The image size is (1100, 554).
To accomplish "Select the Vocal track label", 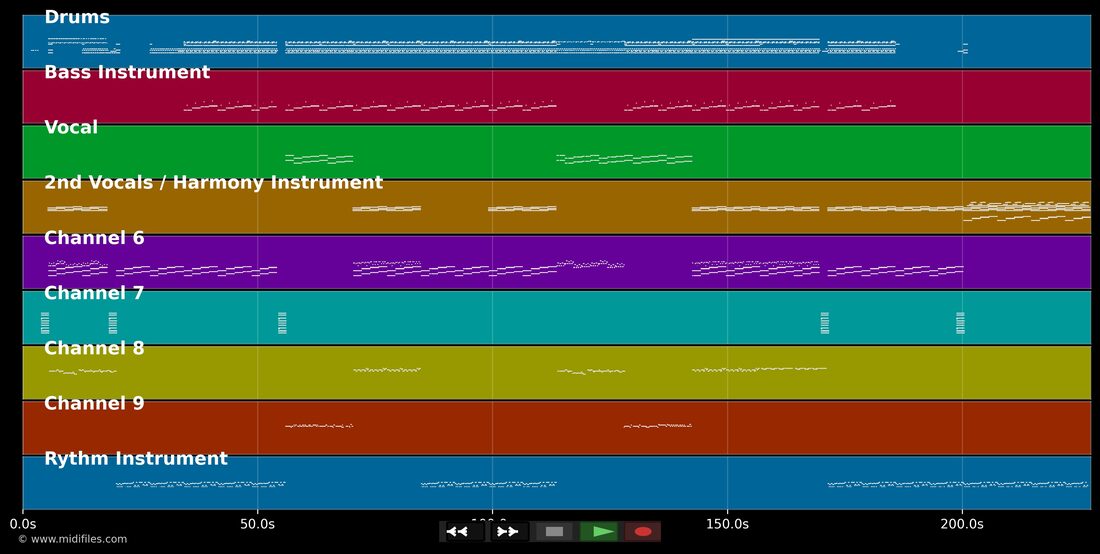I will 71,128.
